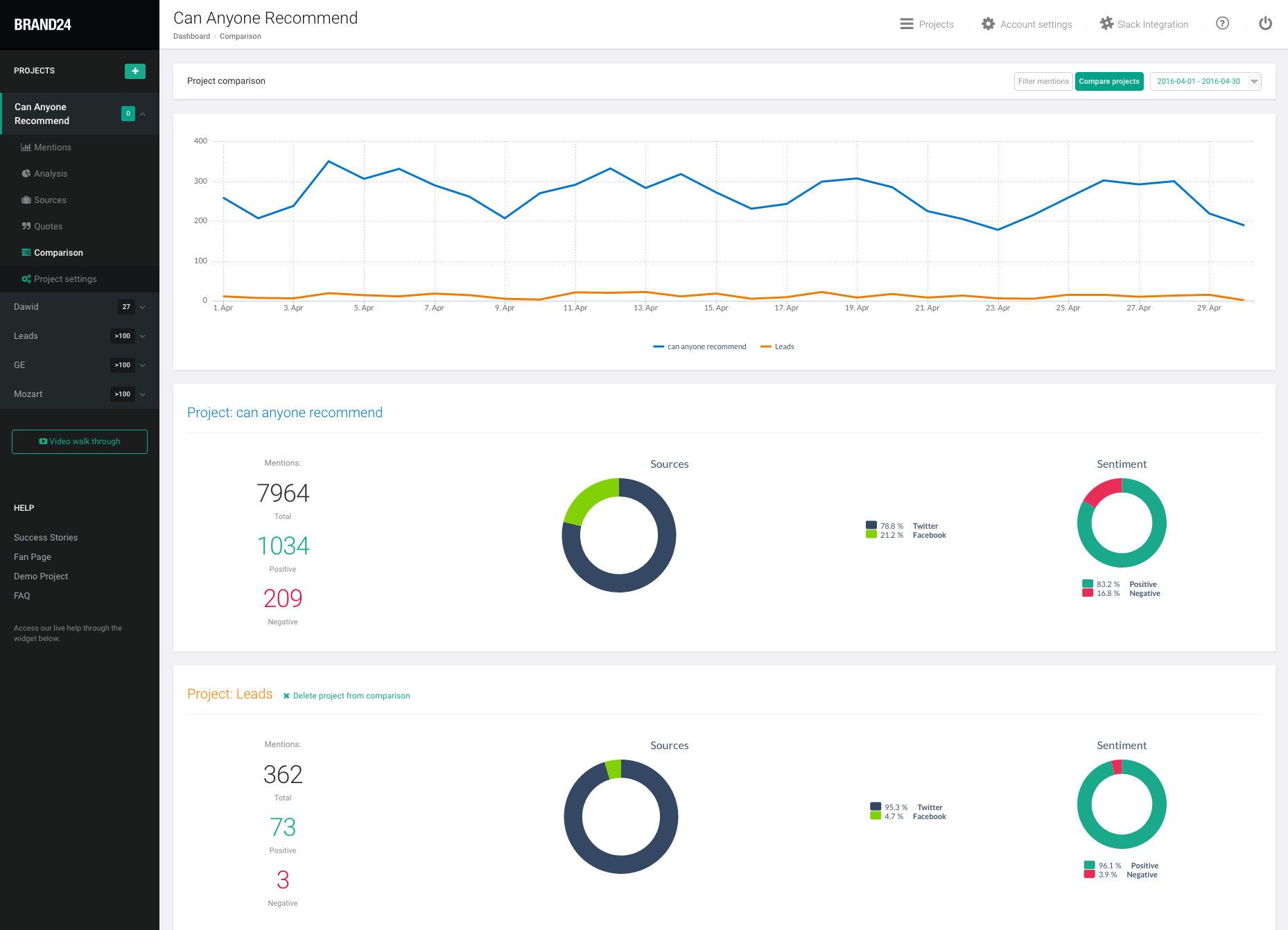Toggle the Leads series in the chart legend
1288x930 pixels.
coord(777,346)
